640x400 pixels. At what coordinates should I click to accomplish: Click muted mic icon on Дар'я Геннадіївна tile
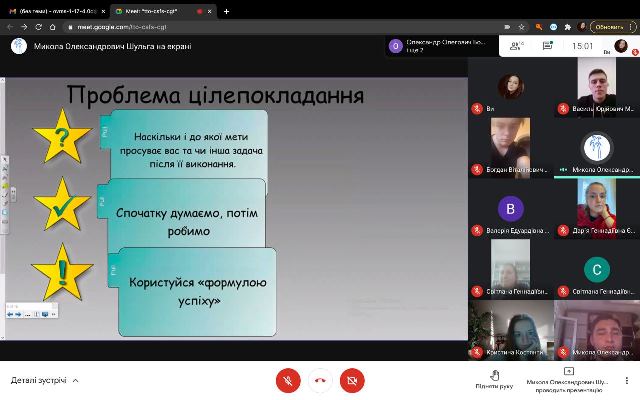click(563, 230)
